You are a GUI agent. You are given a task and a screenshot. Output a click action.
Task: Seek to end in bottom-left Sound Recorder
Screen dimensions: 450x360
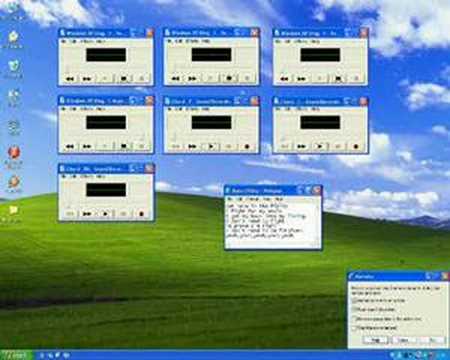(87, 214)
